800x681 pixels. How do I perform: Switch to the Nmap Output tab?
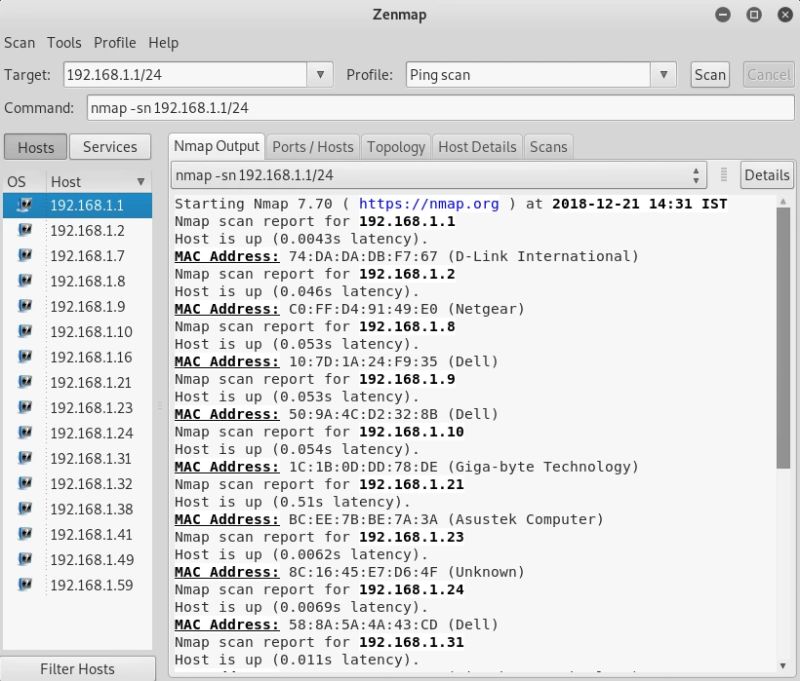click(x=216, y=146)
